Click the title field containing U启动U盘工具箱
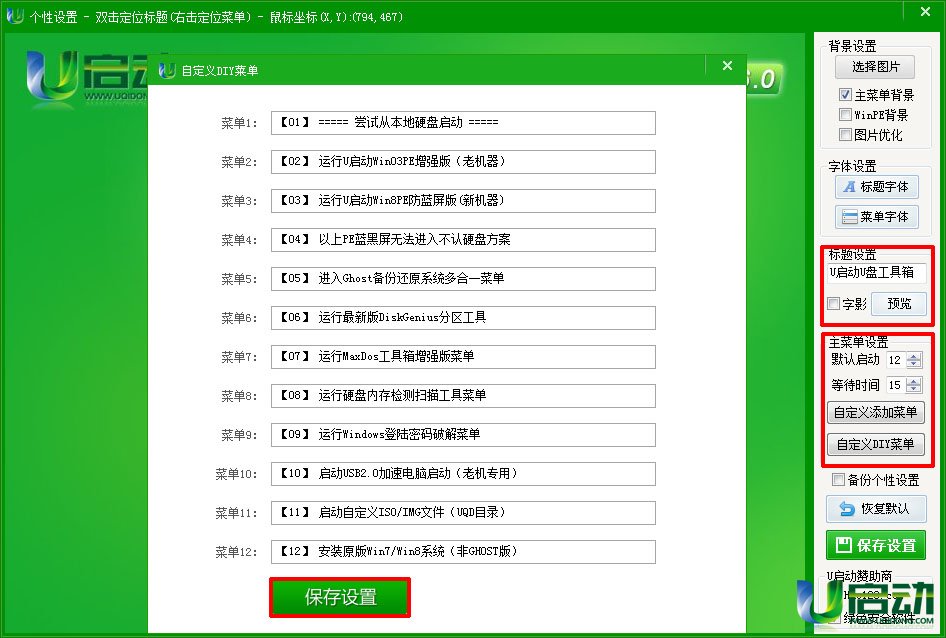This screenshot has width=946, height=638. point(877,273)
